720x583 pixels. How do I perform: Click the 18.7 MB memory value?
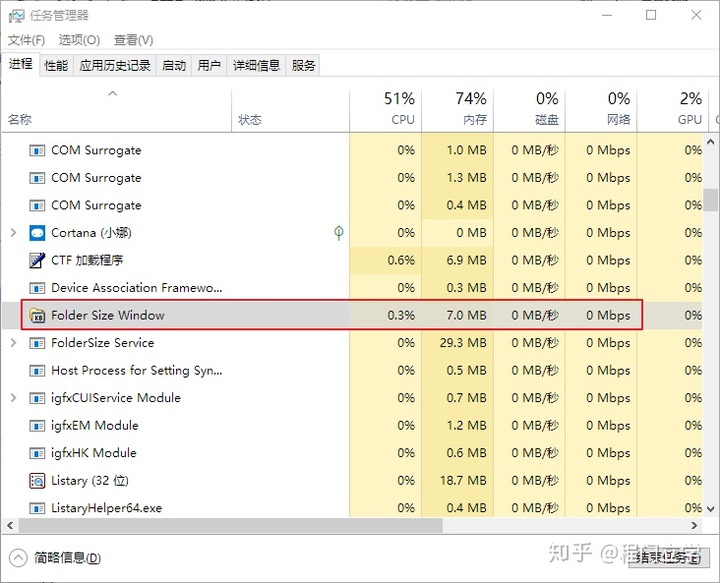point(463,481)
